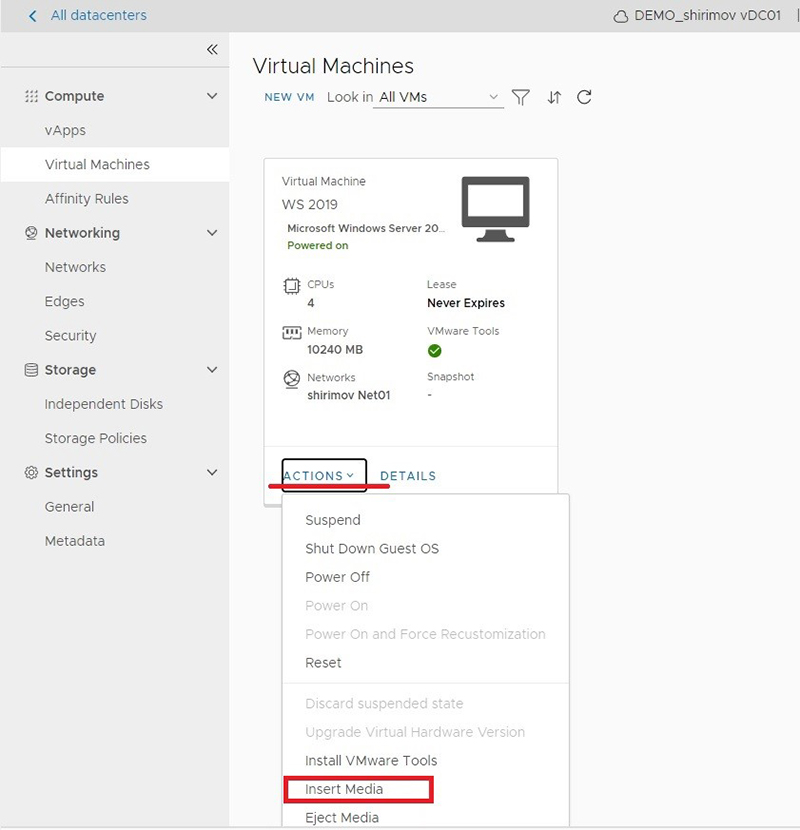Collapse the Storage section chevron

pyautogui.click(x=212, y=370)
